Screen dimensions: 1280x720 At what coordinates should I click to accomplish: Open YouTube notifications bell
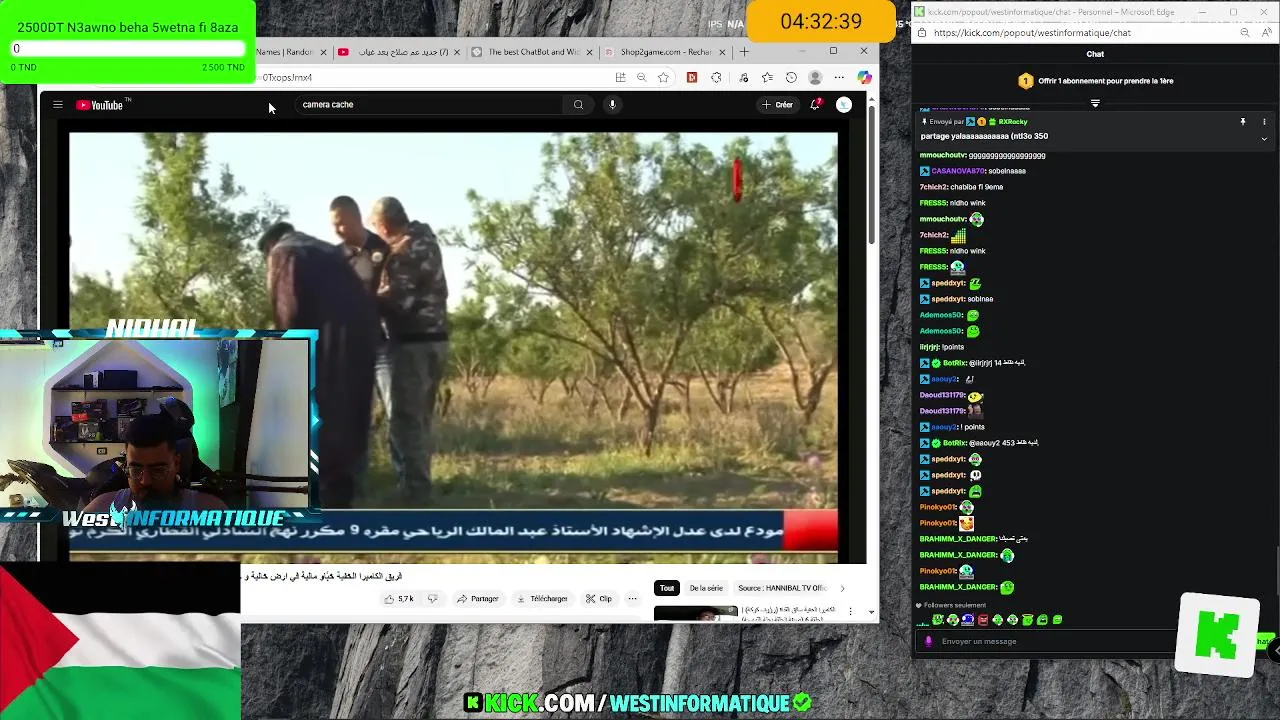pyautogui.click(x=815, y=105)
